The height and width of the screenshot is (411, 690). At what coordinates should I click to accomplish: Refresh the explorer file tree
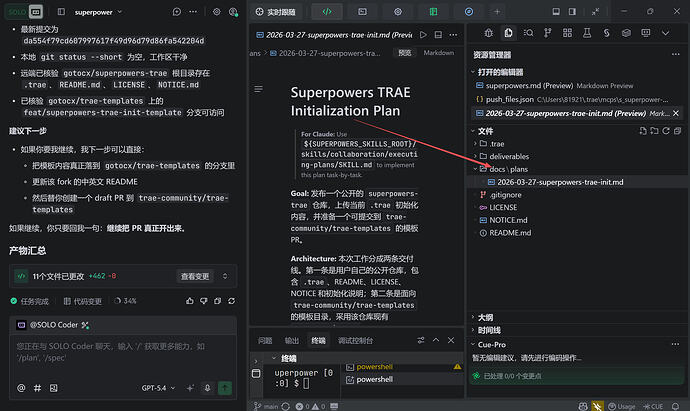pos(666,131)
